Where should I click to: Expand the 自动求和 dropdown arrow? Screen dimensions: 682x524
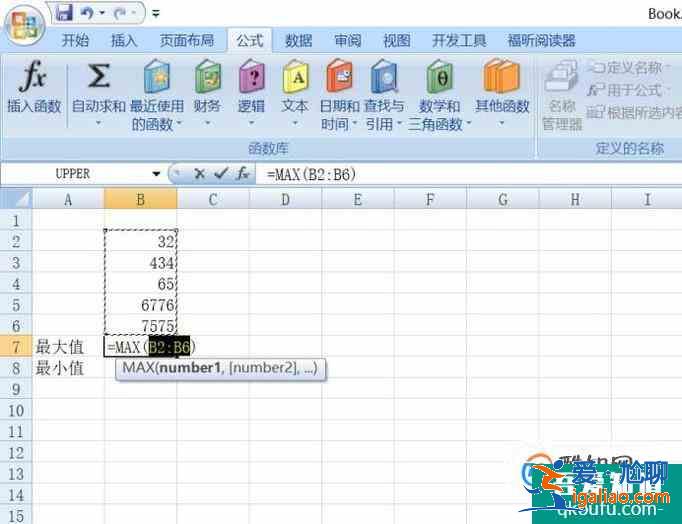98,123
